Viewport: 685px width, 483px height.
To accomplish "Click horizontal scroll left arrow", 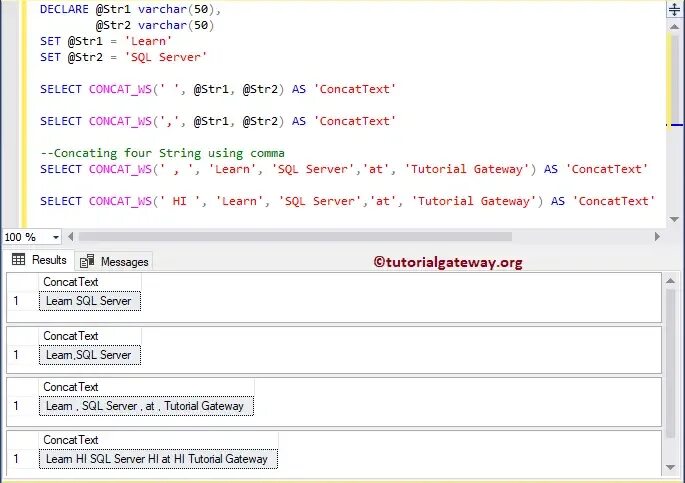I will click(x=71, y=237).
